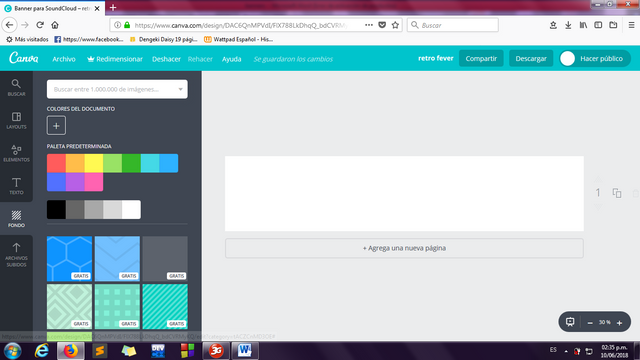Bookmark this page with star icon

click(395, 25)
